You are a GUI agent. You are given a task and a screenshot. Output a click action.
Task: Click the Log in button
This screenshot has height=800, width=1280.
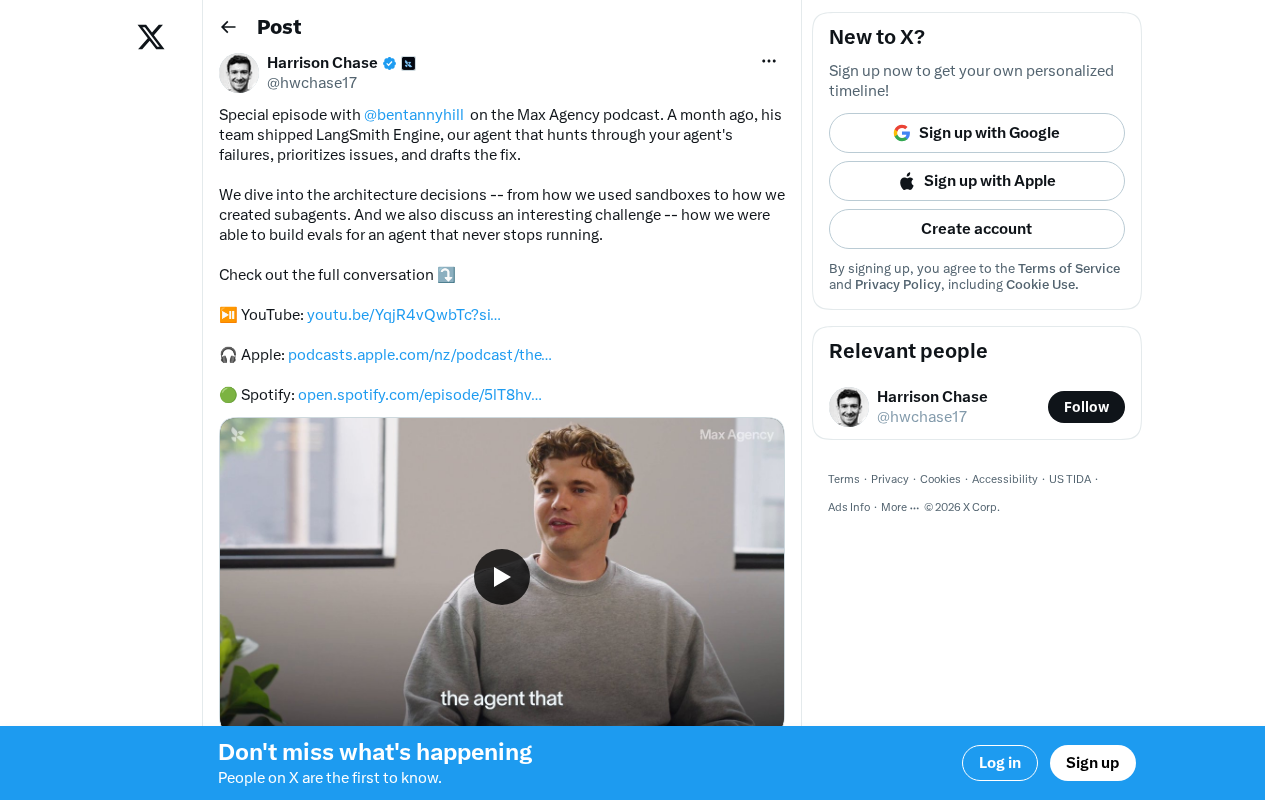[x=1000, y=763]
